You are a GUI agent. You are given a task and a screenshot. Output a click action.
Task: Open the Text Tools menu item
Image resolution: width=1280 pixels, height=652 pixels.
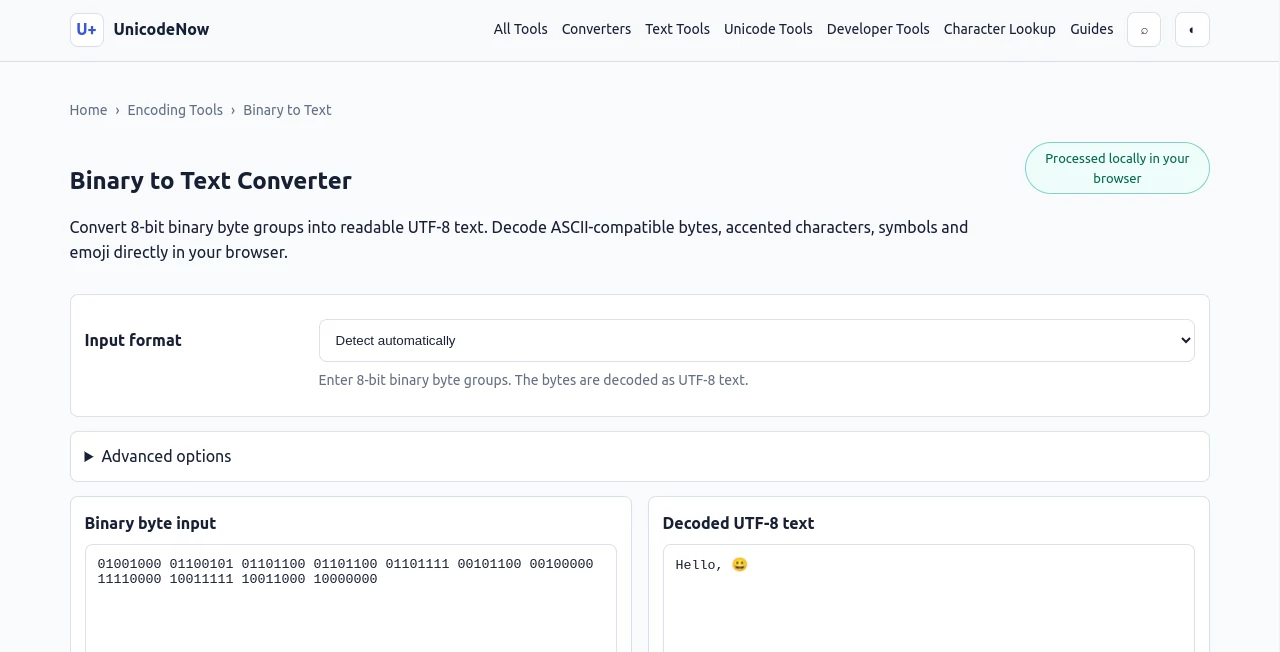[x=678, y=29]
